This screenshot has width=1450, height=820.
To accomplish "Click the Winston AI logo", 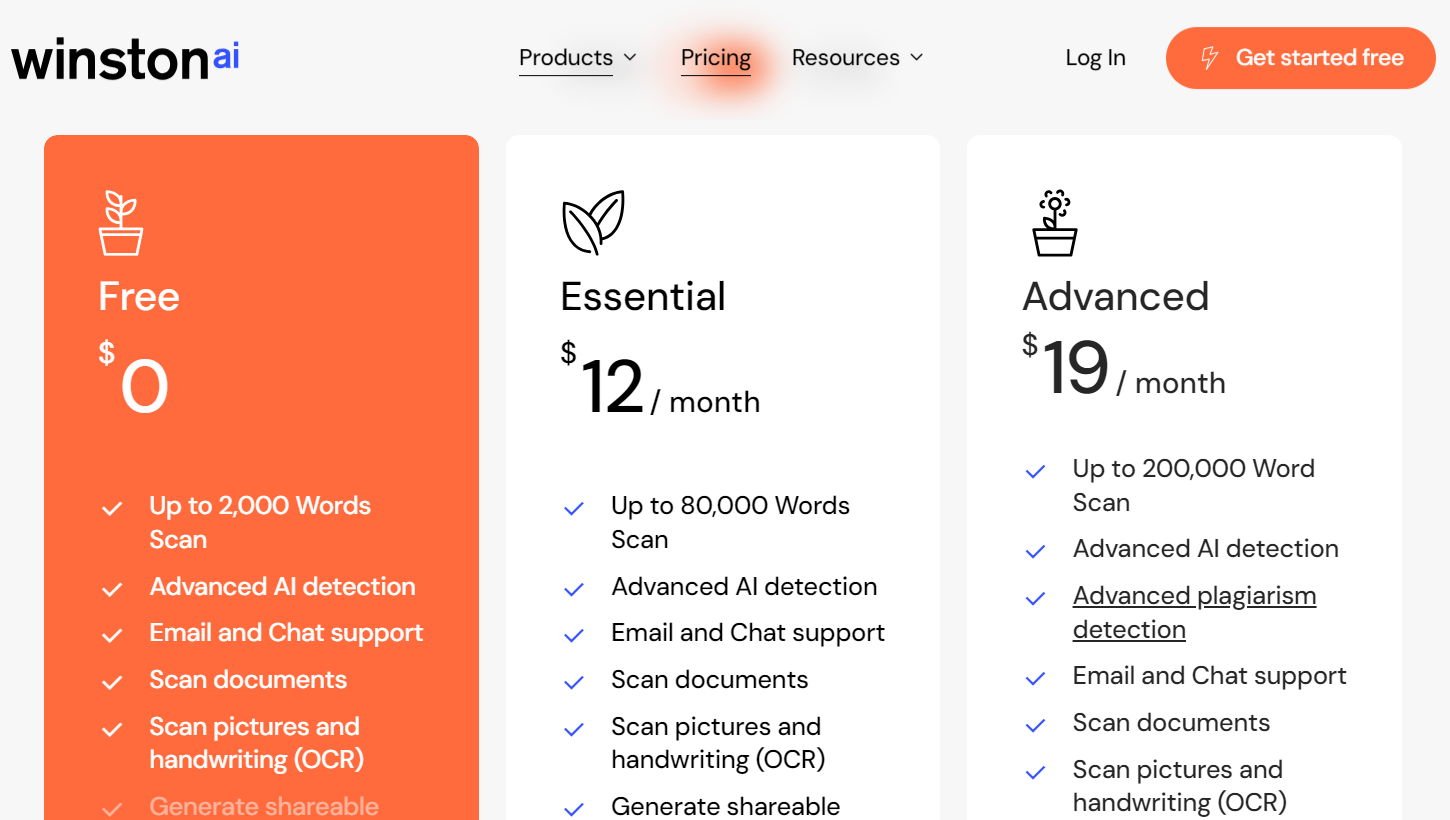I will tap(125, 59).
